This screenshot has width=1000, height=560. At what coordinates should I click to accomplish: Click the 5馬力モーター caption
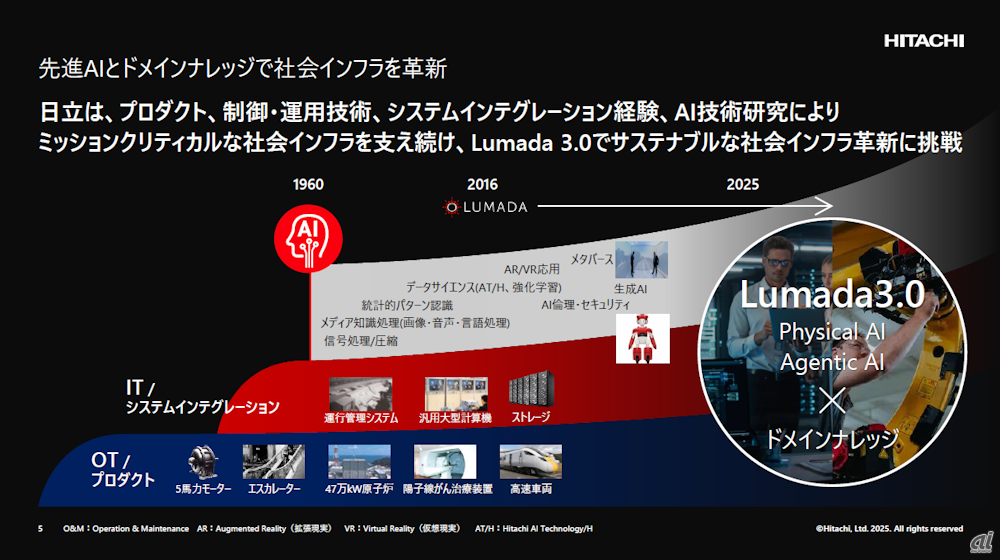click(203, 489)
